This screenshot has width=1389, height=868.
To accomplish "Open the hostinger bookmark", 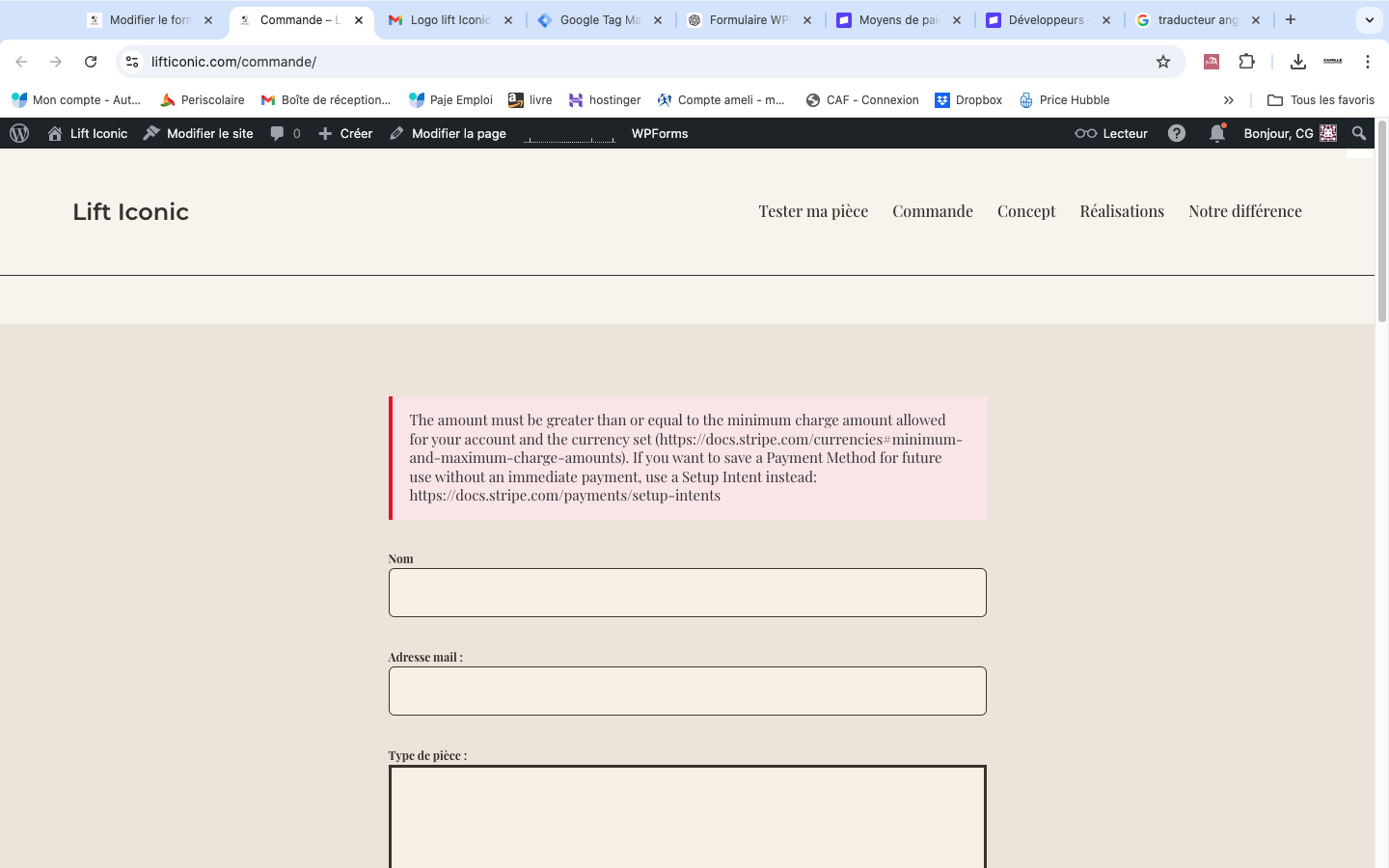I will tap(605, 100).
